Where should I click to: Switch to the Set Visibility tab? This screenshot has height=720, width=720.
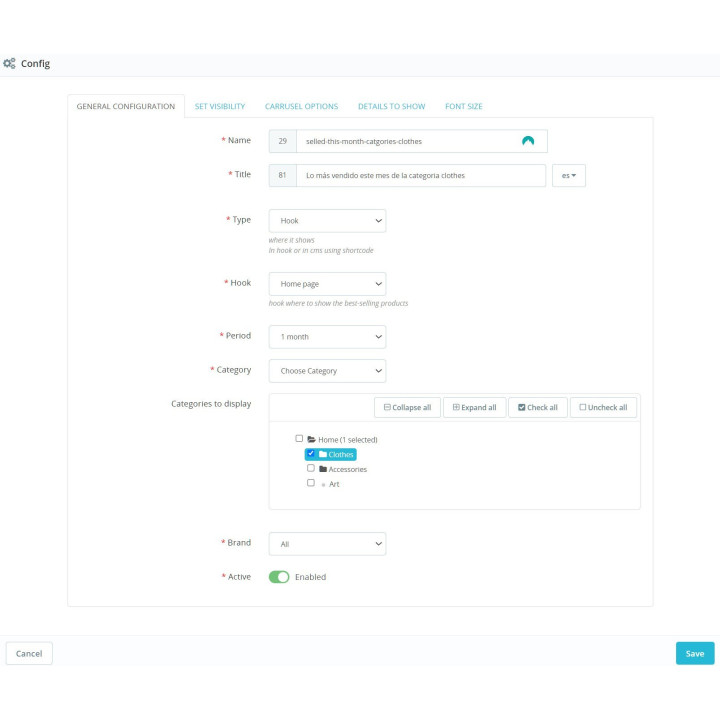pyautogui.click(x=219, y=106)
